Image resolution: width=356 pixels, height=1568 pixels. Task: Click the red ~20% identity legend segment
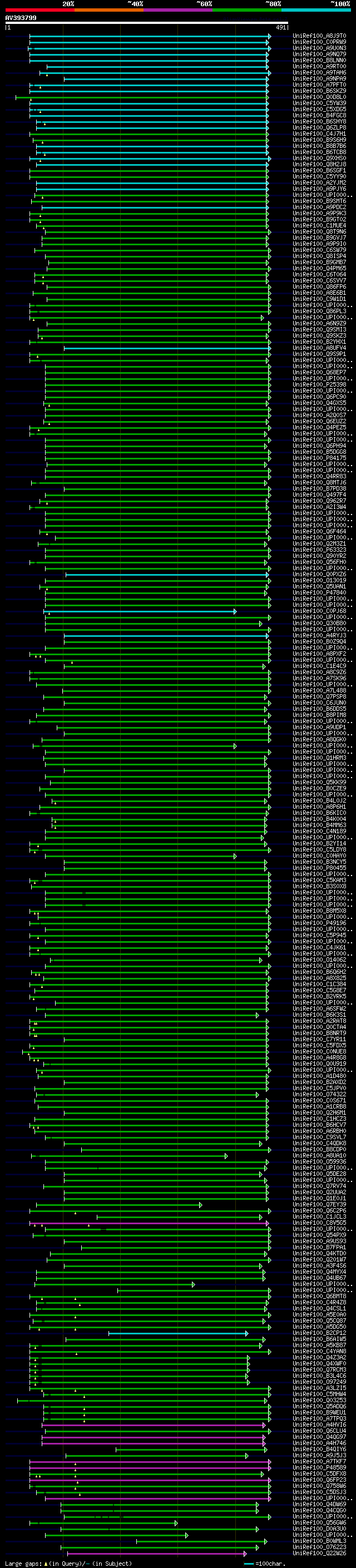point(39,10)
